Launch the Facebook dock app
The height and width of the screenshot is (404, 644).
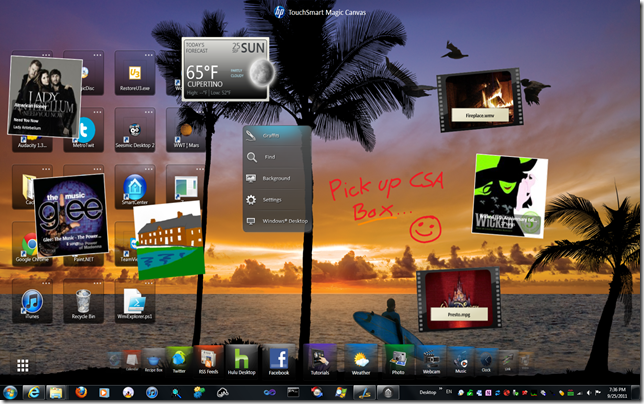279,360
